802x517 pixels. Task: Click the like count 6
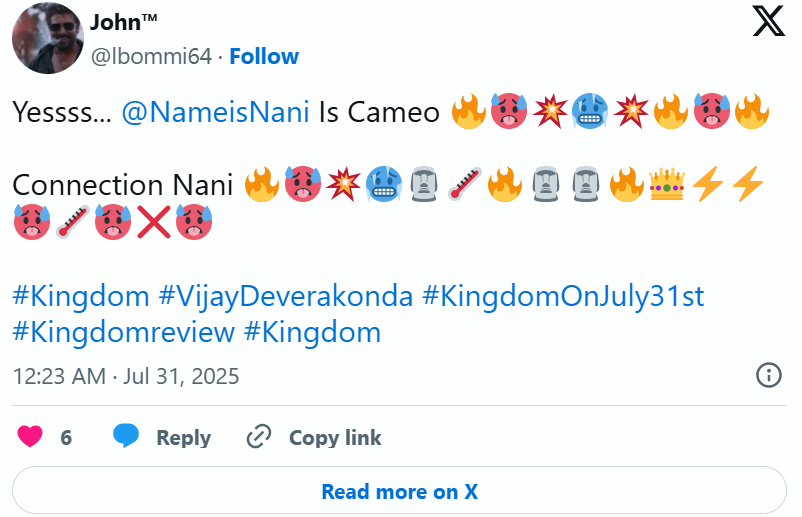[66, 438]
